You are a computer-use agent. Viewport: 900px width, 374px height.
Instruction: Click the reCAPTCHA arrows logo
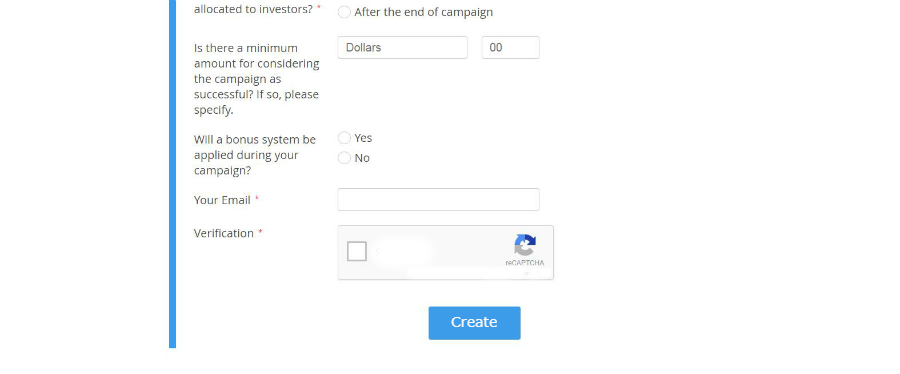[x=525, y=245]
